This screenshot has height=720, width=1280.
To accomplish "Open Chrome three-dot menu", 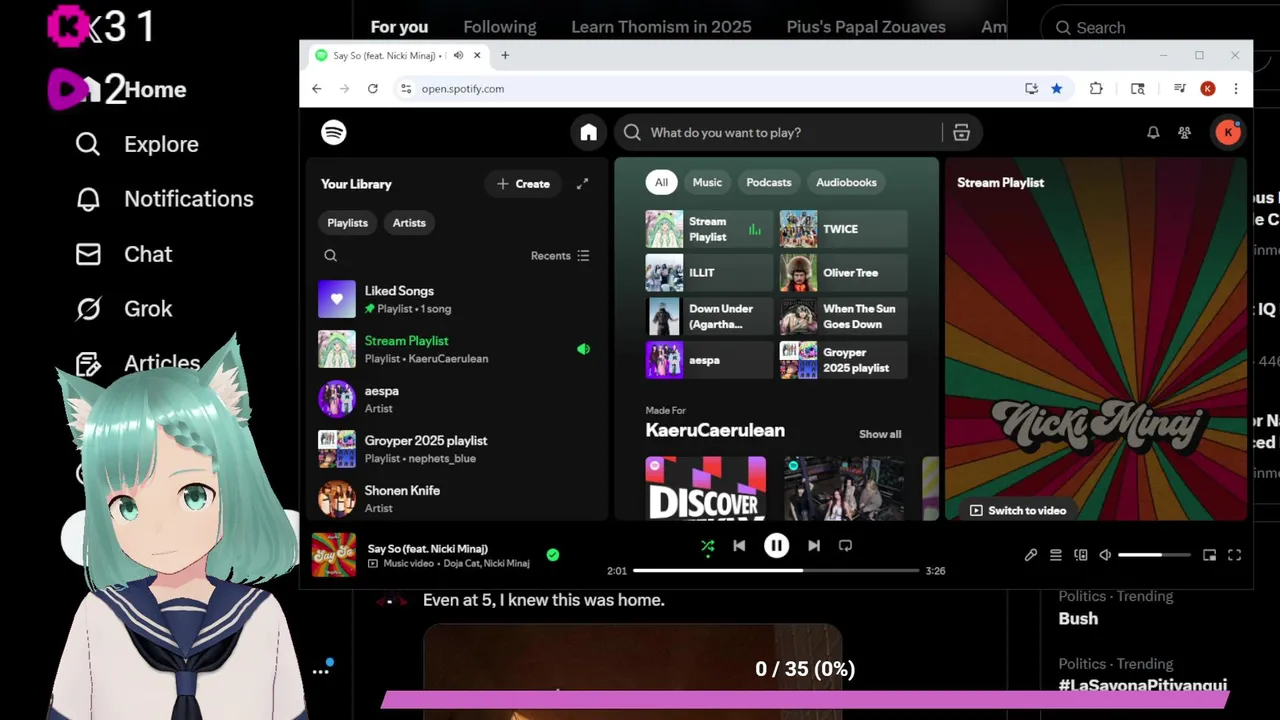I will (1237, 88).
